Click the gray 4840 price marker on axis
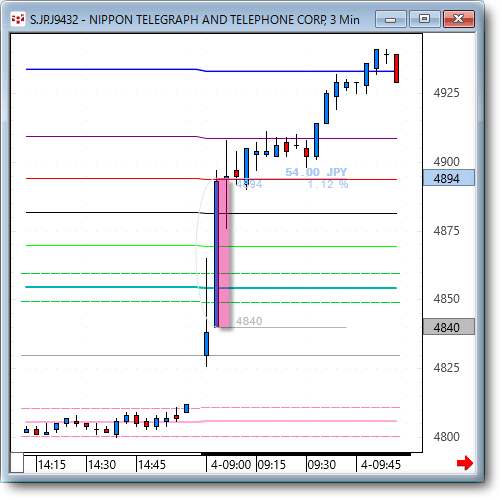This screenshot has width=502, height=500. click(x=449, y=327)
